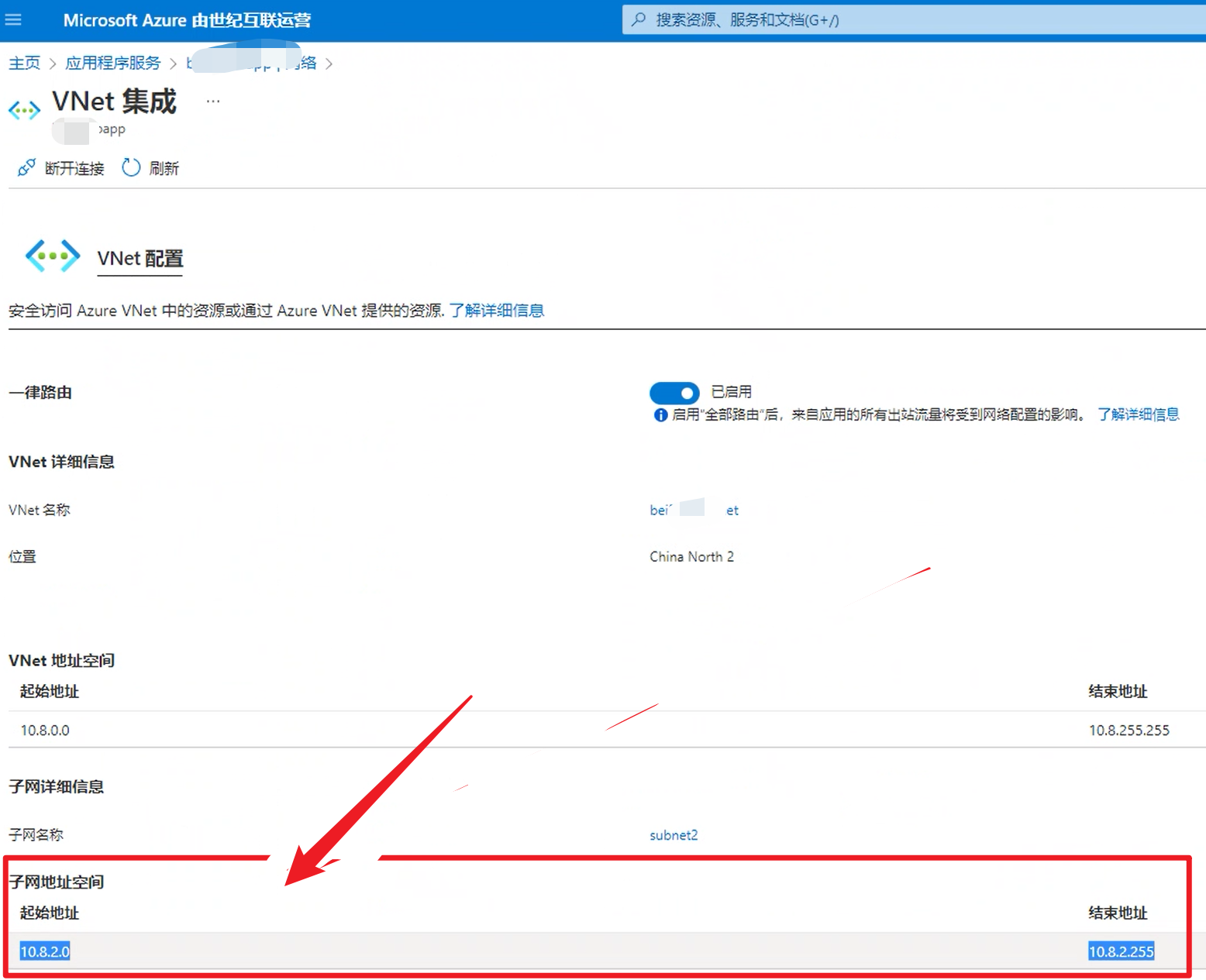Screen dimensions: 1206x980
Task: Click the VNet integration header icon
Action: pos(24,111)
